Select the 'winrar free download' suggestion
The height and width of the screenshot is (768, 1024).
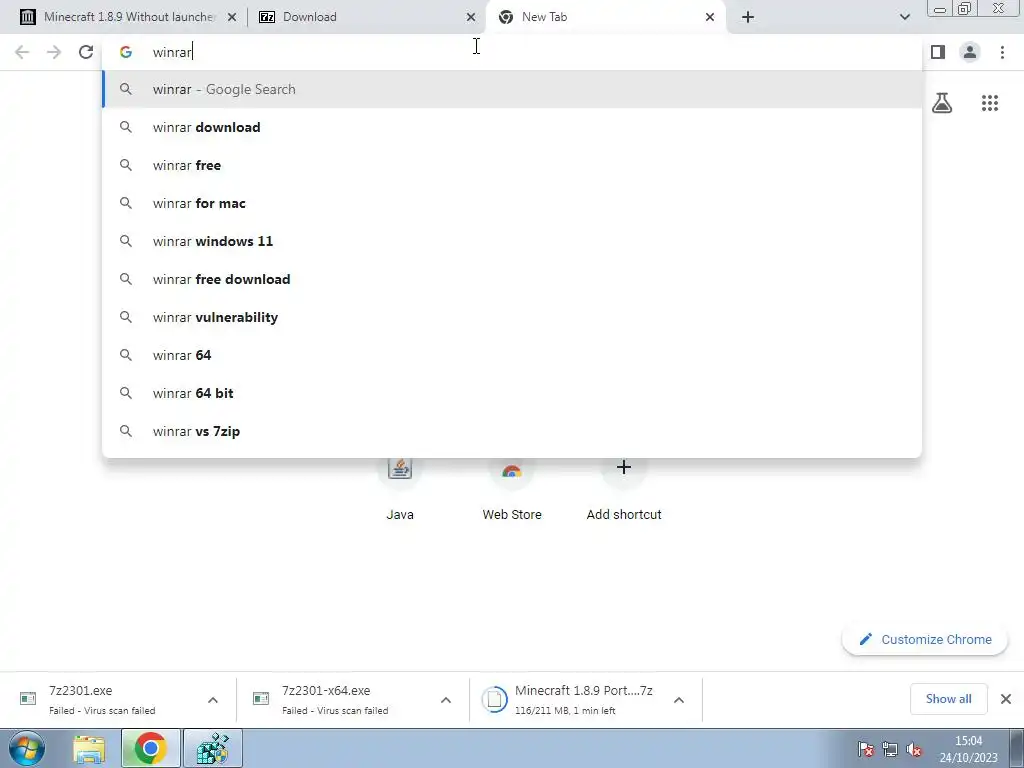click(x=512, y=279)
